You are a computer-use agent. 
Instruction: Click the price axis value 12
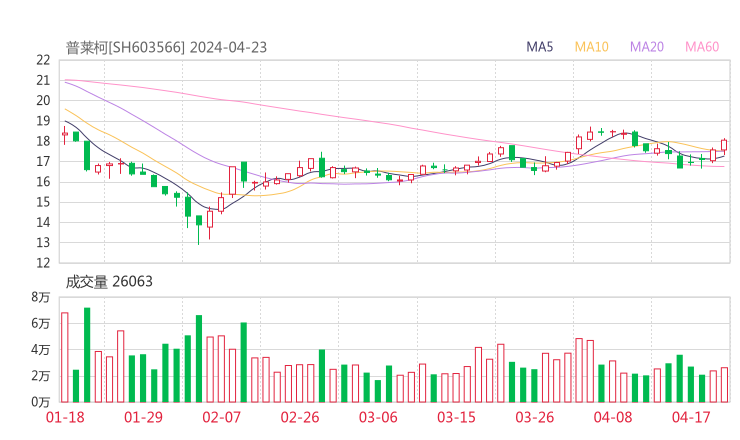pyautogui.click(x=43, y=263)
